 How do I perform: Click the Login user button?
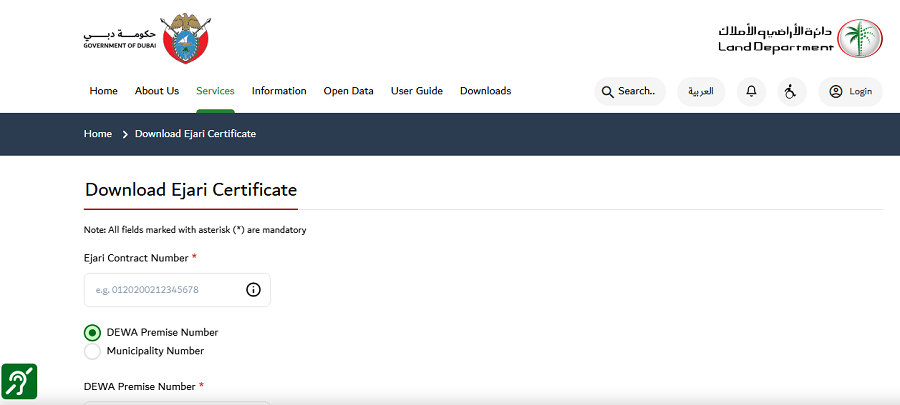click(850, 91)
